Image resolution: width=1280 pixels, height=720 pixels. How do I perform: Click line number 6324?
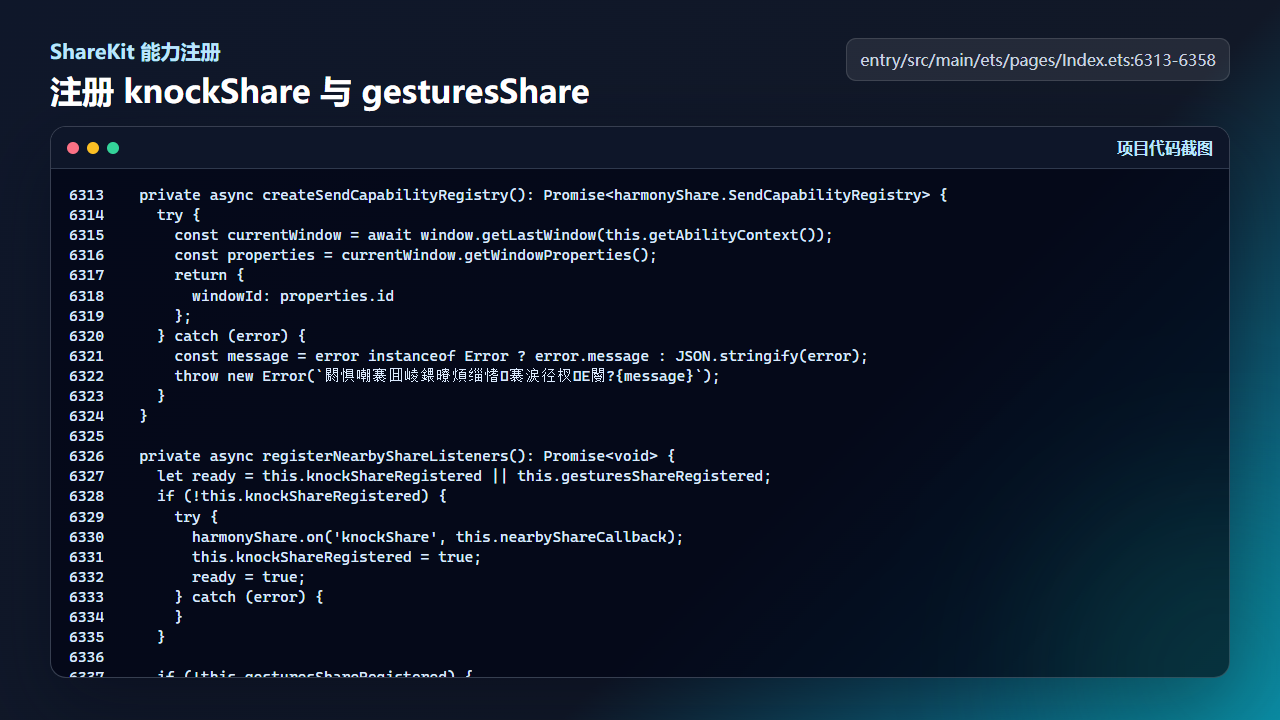[86, 416]
